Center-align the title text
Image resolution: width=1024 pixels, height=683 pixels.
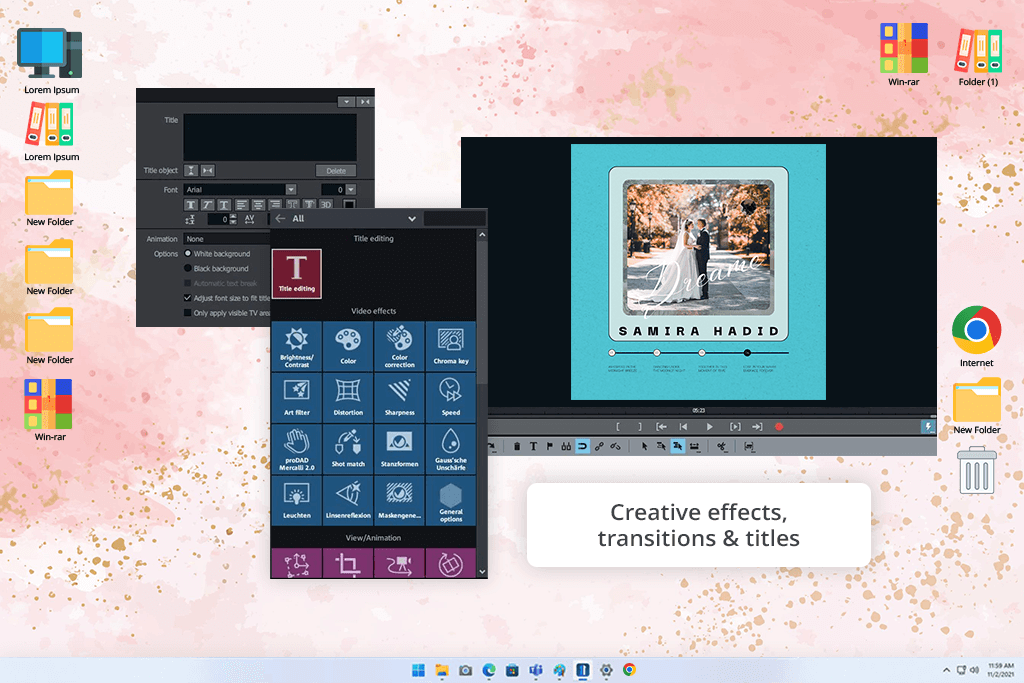coord(258,205)
